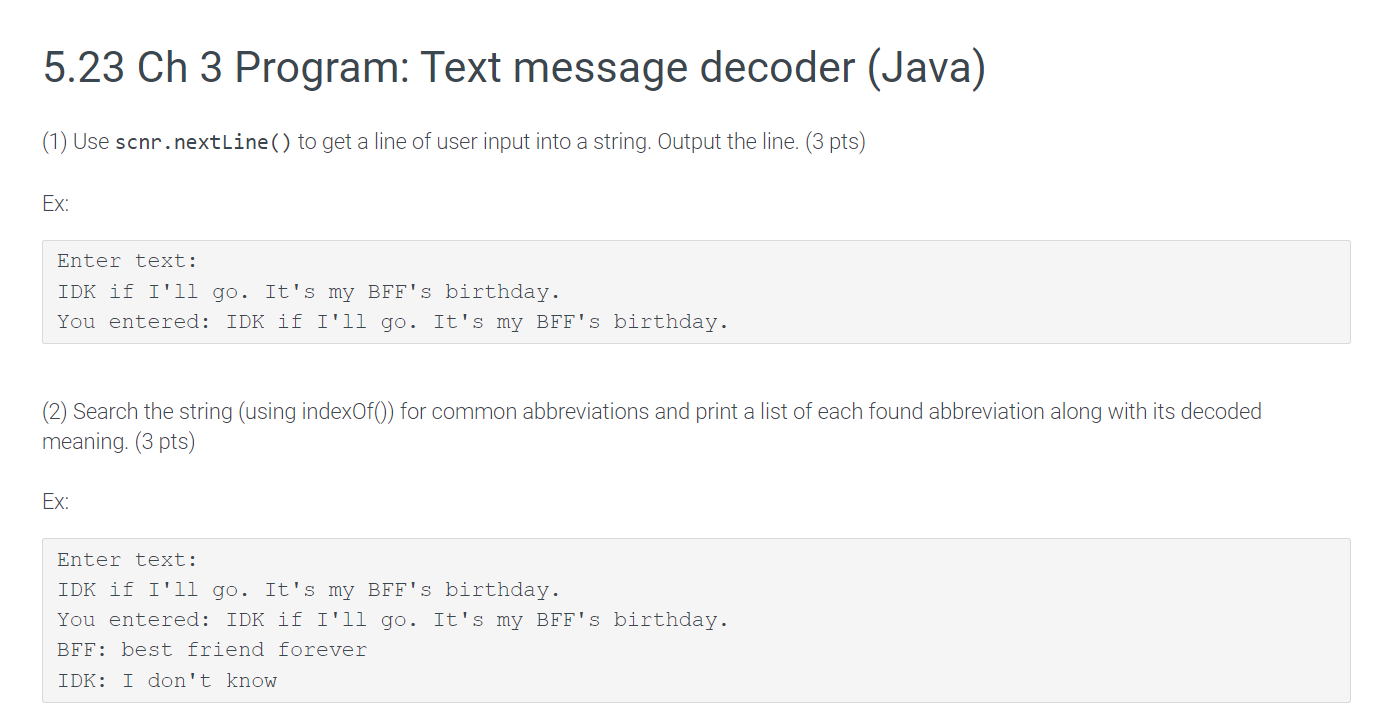Click the "(3 pts)" text in step one
This screenshot has height=712, width=1387.
[x=835, y=142]
